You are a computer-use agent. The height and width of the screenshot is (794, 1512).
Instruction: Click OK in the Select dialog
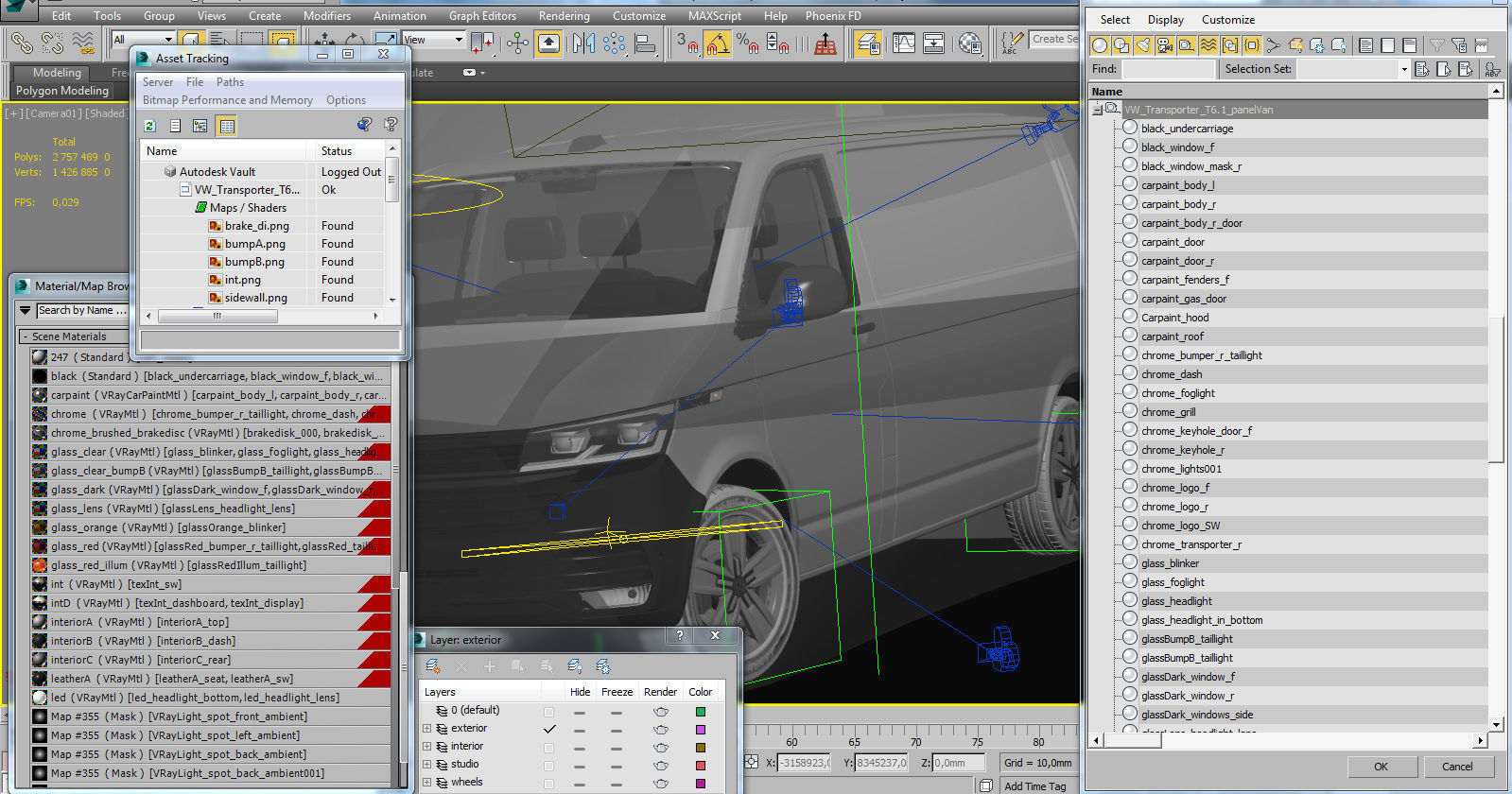(1381, 767)
